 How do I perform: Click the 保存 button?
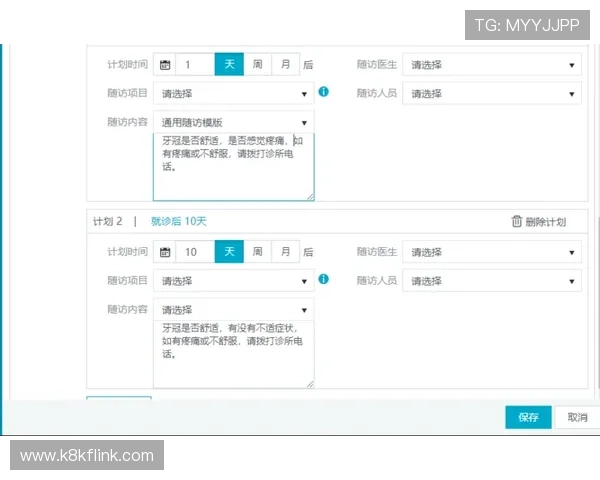click(x=528, y=417)
